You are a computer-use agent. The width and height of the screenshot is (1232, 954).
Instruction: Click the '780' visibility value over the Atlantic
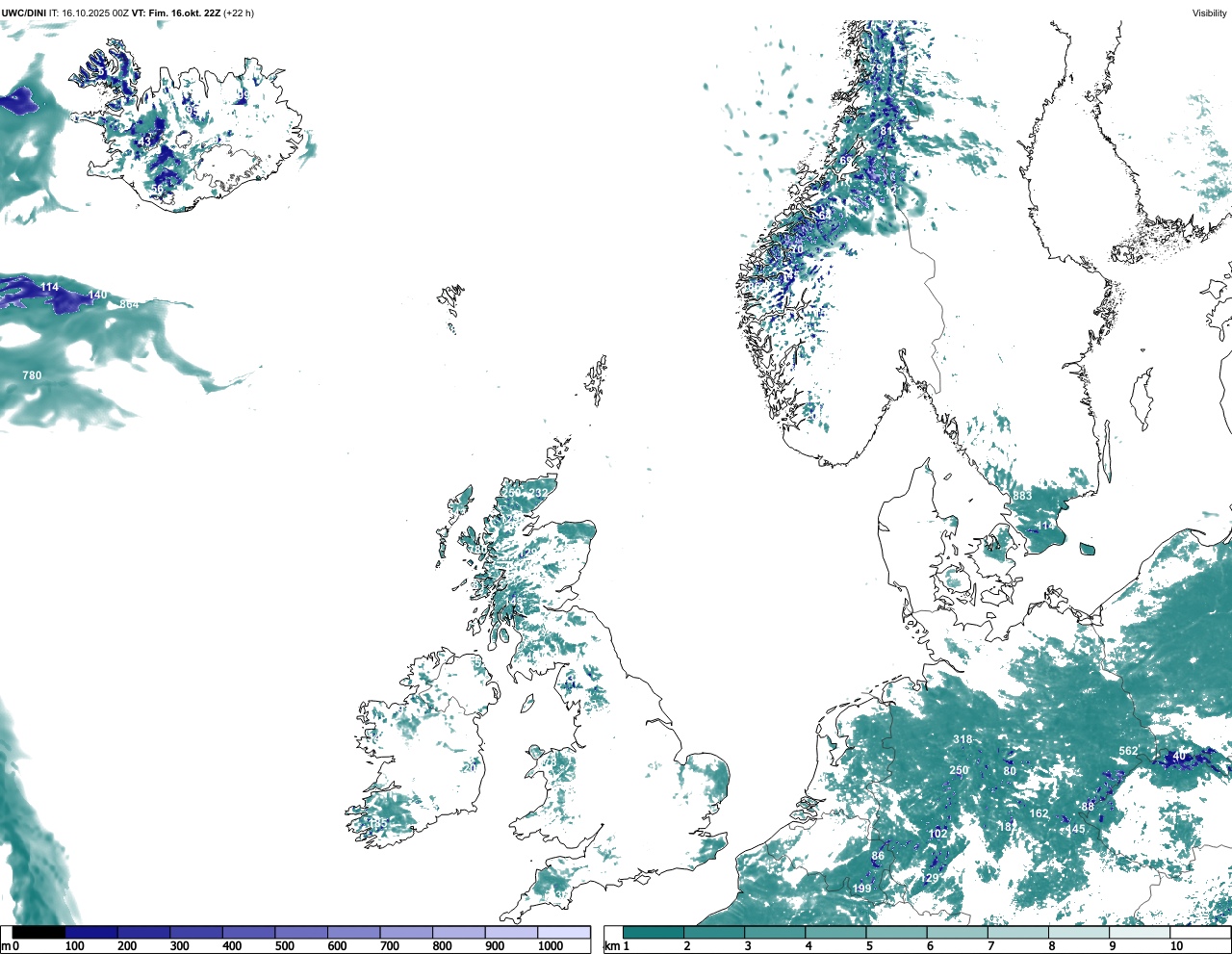[x=32, y=375]
